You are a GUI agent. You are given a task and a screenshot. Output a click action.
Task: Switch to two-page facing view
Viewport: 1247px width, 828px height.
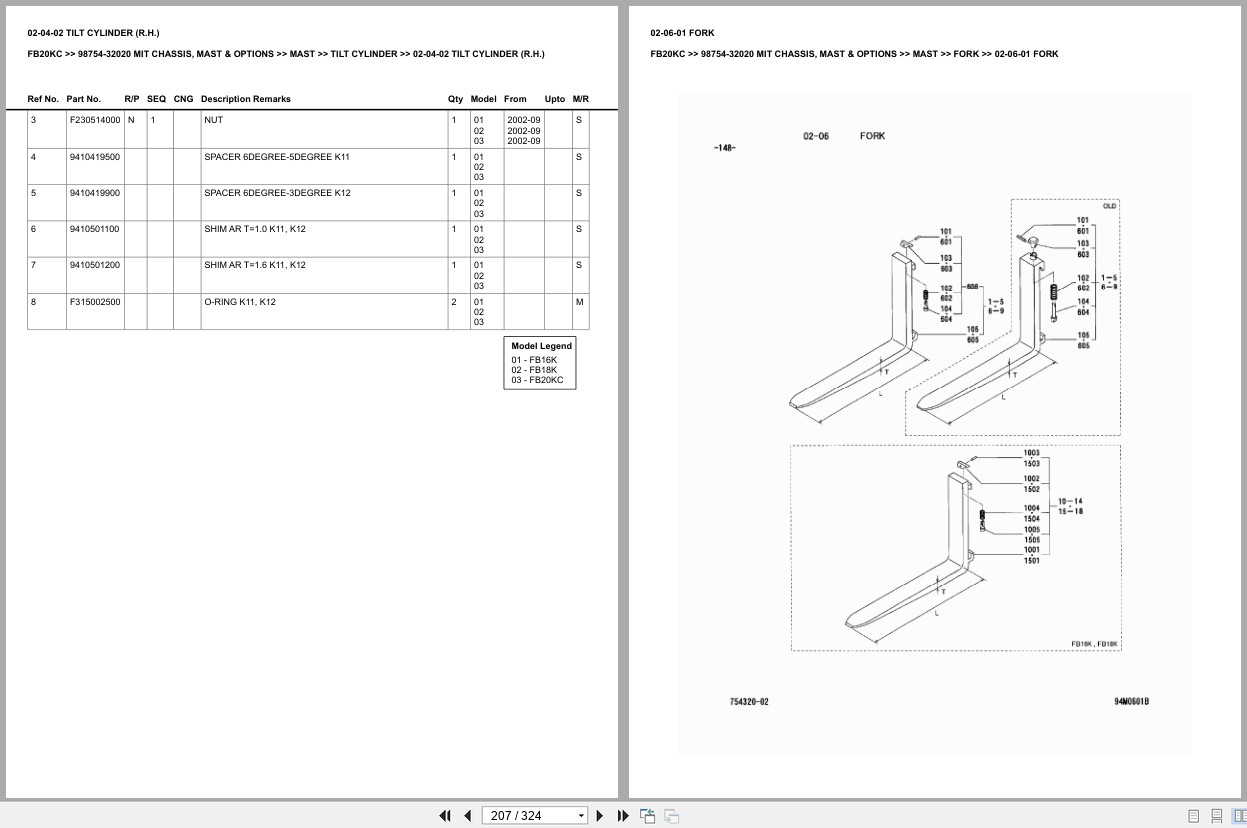(1238, 816)
